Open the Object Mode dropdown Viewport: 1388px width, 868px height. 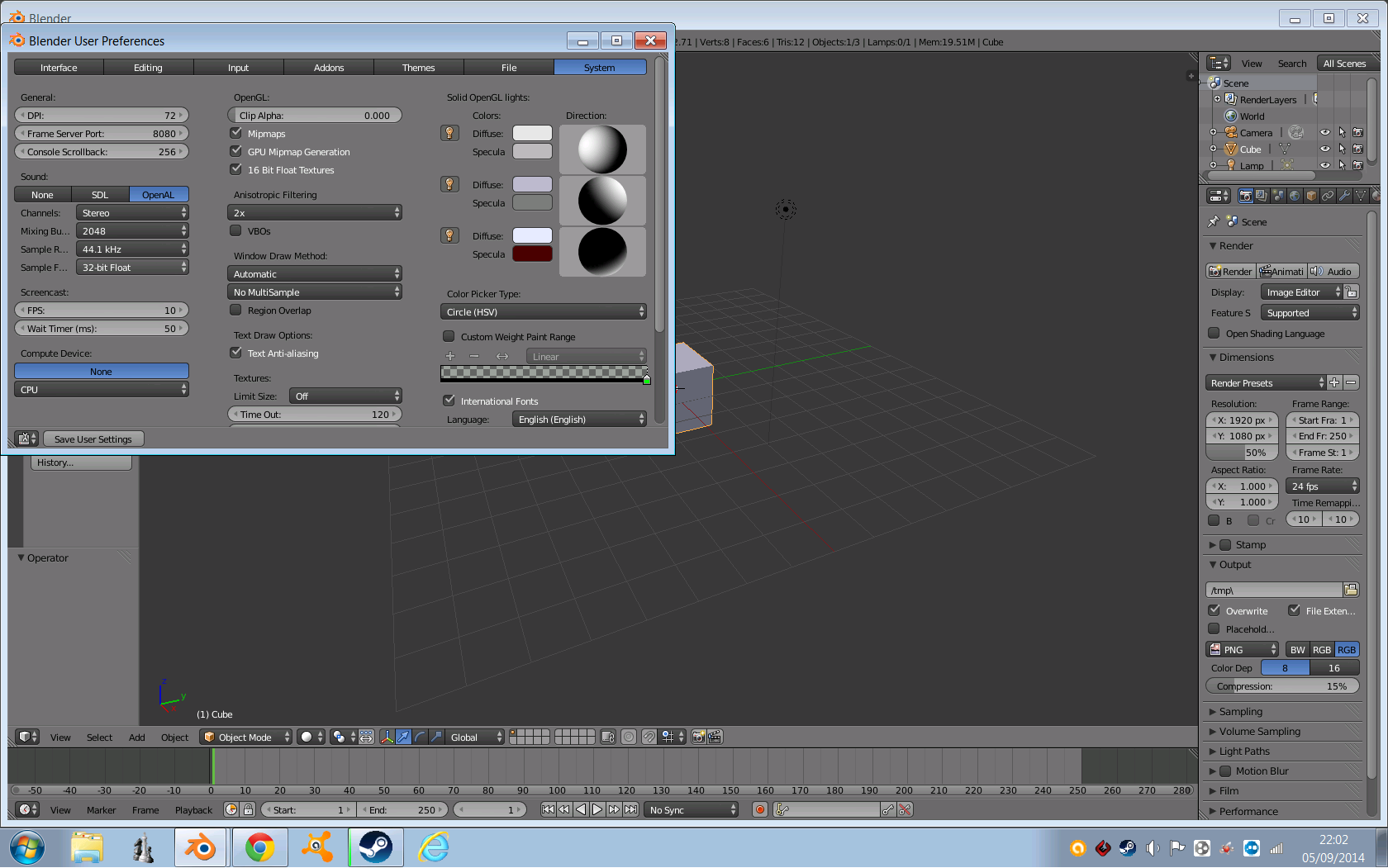pos(246,737)
